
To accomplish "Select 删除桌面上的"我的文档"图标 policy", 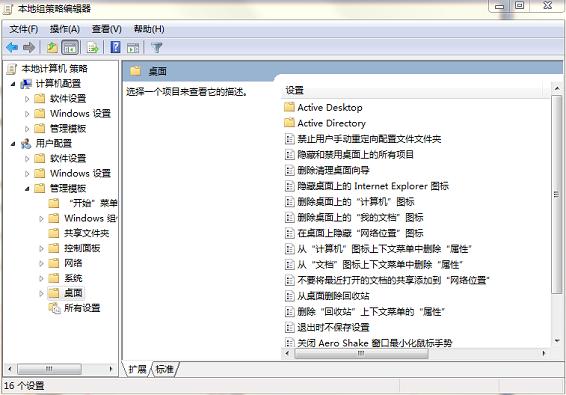I will (360, 217).
